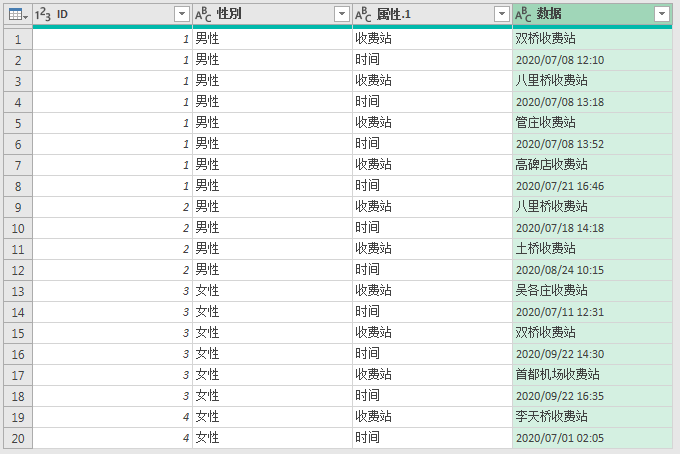
Task: Click the ABC type icon of 性别 column
Action: (203, 15)
